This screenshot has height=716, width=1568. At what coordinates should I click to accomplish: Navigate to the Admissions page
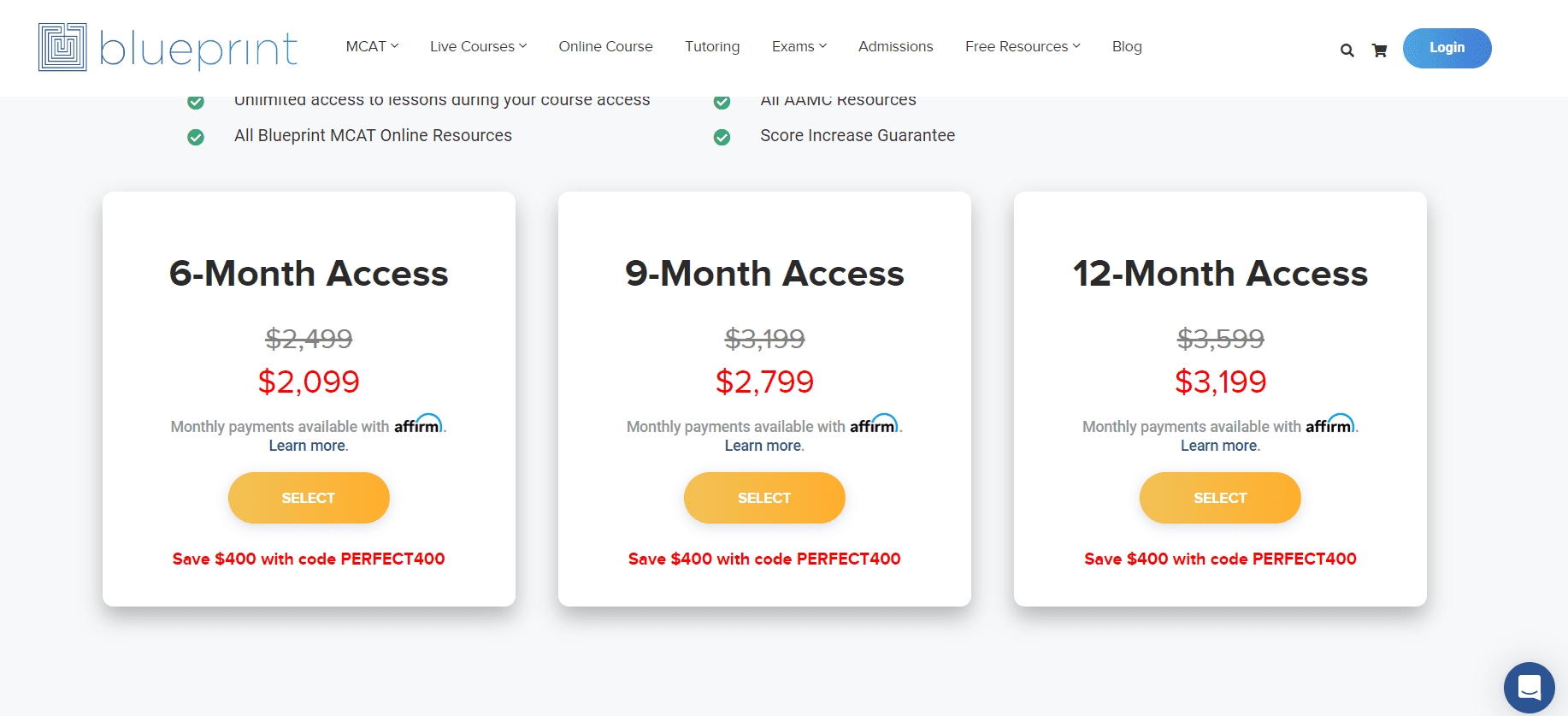(895, 46)
